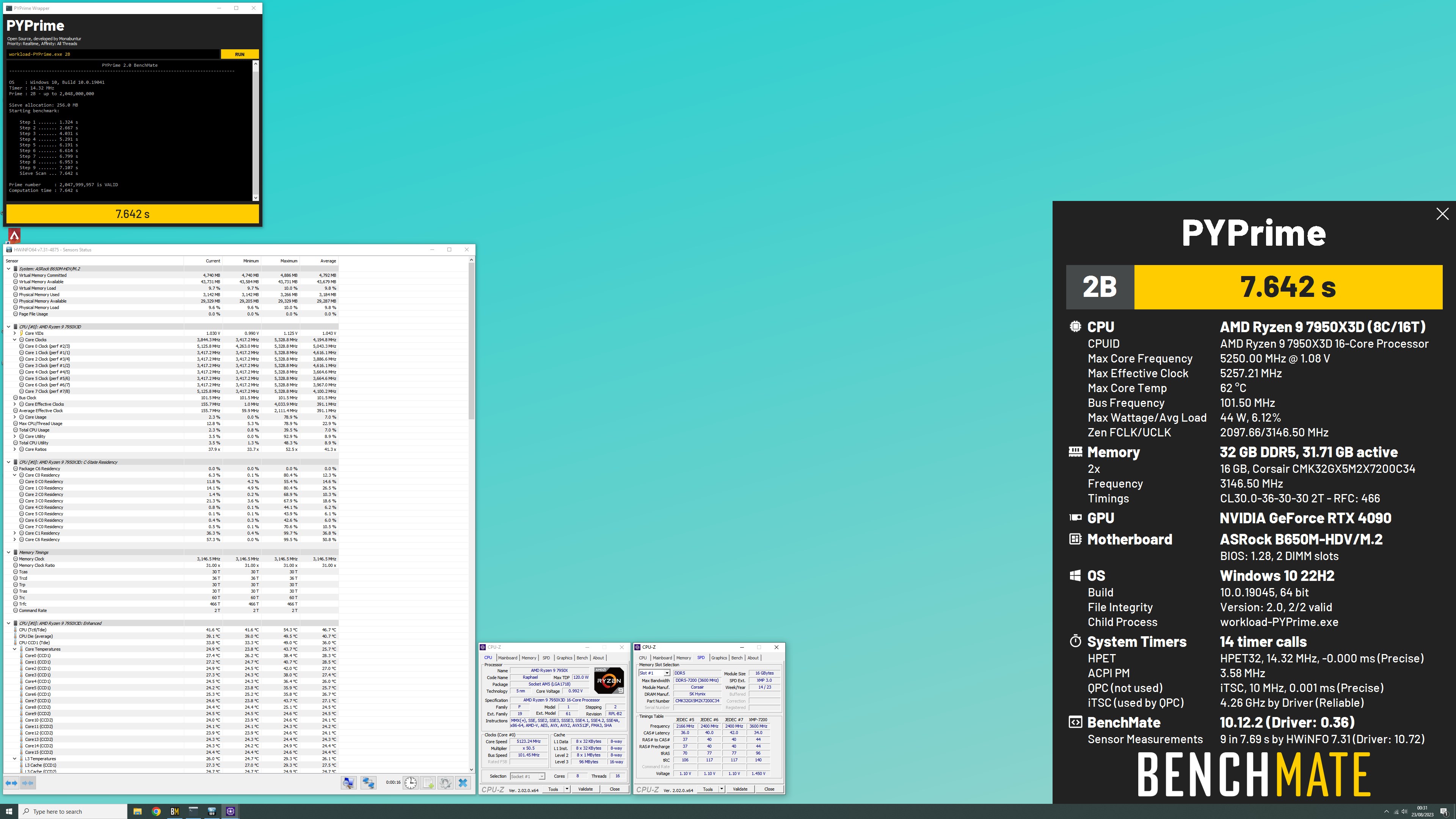Click taskbar clock showing 00:31
The width and height of the screenshot is (1456, 819).
[1422, 811]
